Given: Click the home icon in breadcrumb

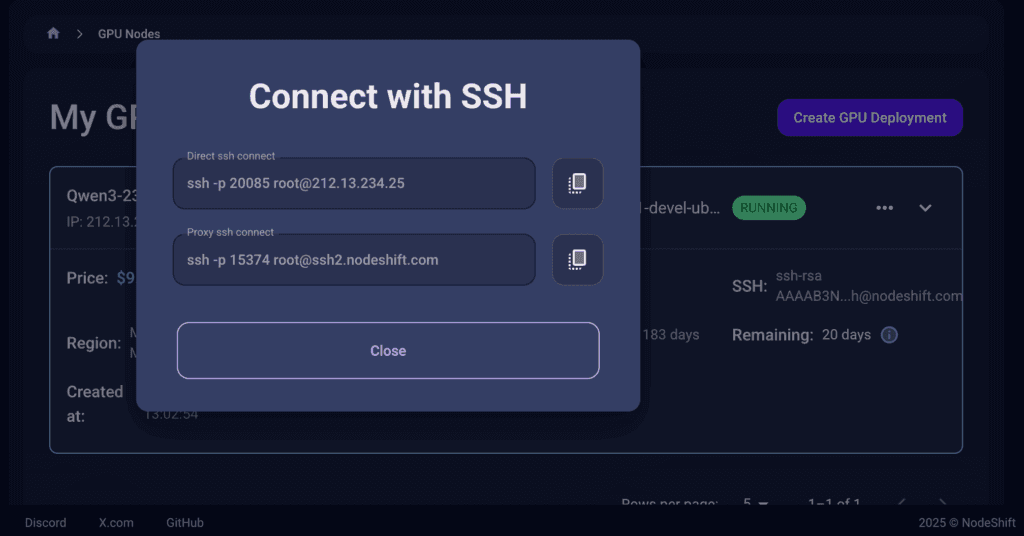Looking at the screenshot, I should 54,33.
